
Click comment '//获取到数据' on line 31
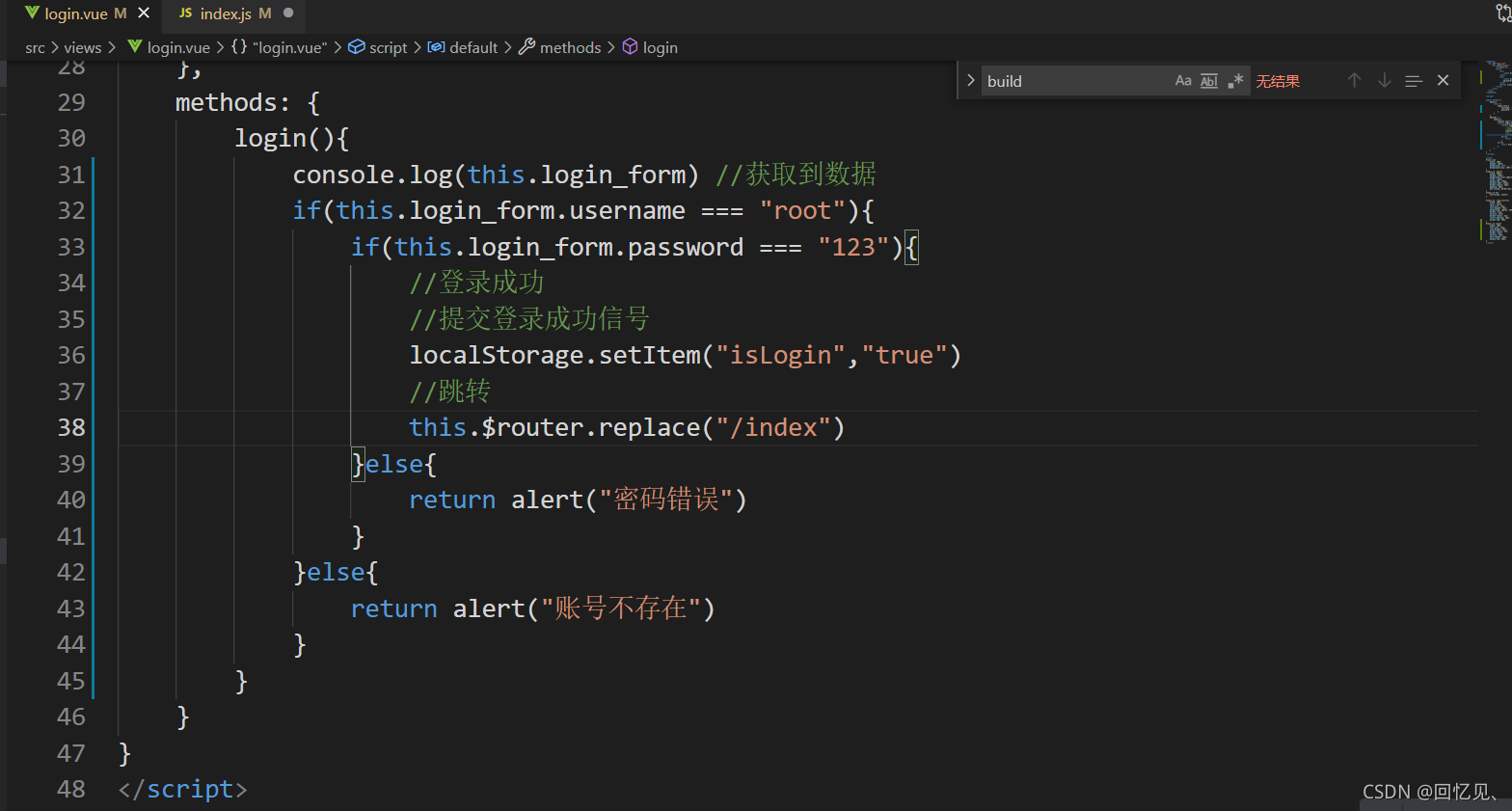coord(796,175)
